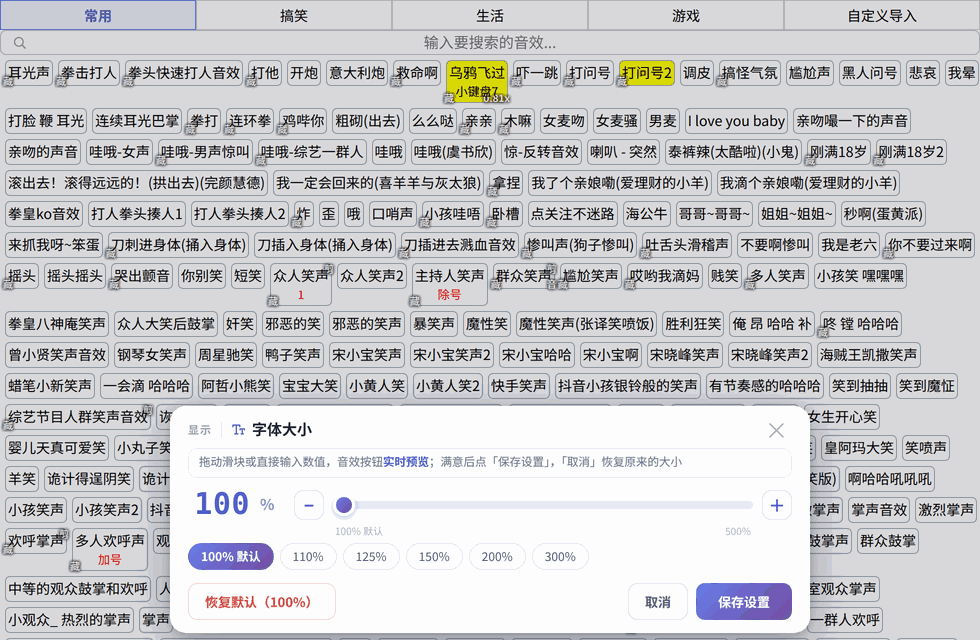Play the 胜利狂笑 sound effect

693,324
